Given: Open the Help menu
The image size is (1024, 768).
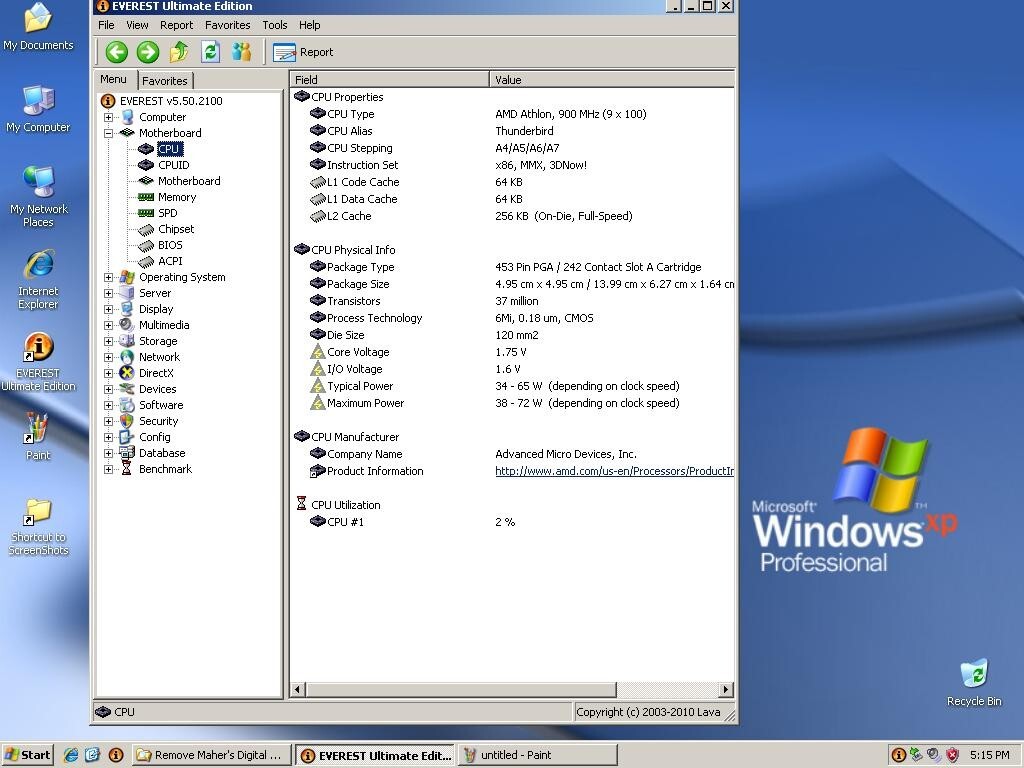Looking at the screenshot, I should click(x=310, y=25).
